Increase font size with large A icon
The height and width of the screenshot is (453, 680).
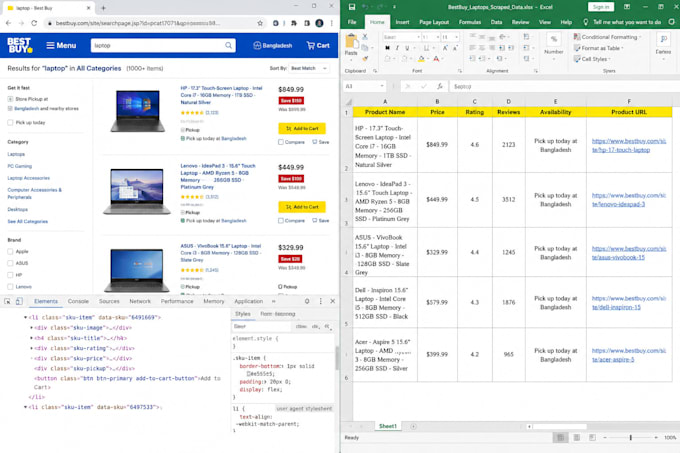click(445, 48)
